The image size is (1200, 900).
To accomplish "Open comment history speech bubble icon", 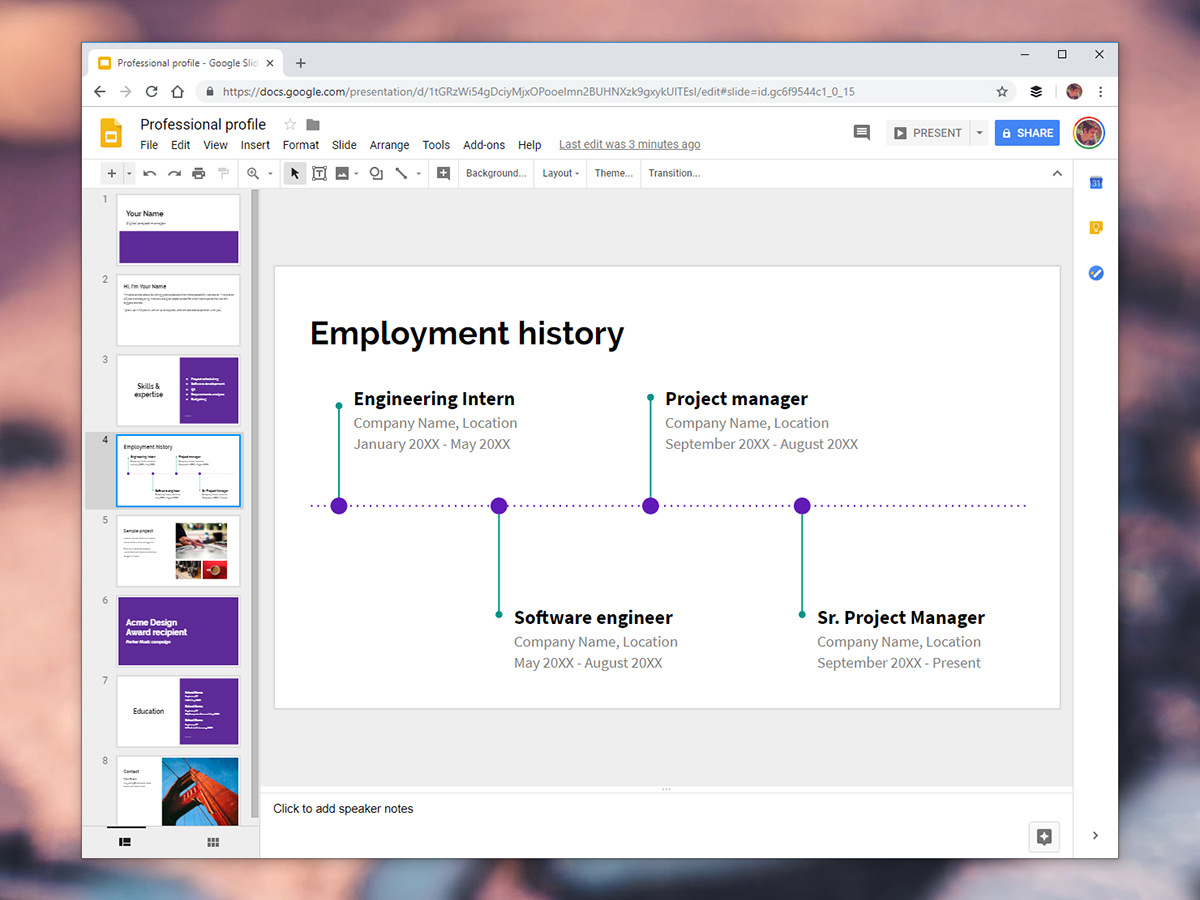I will [x=861, y=132].
